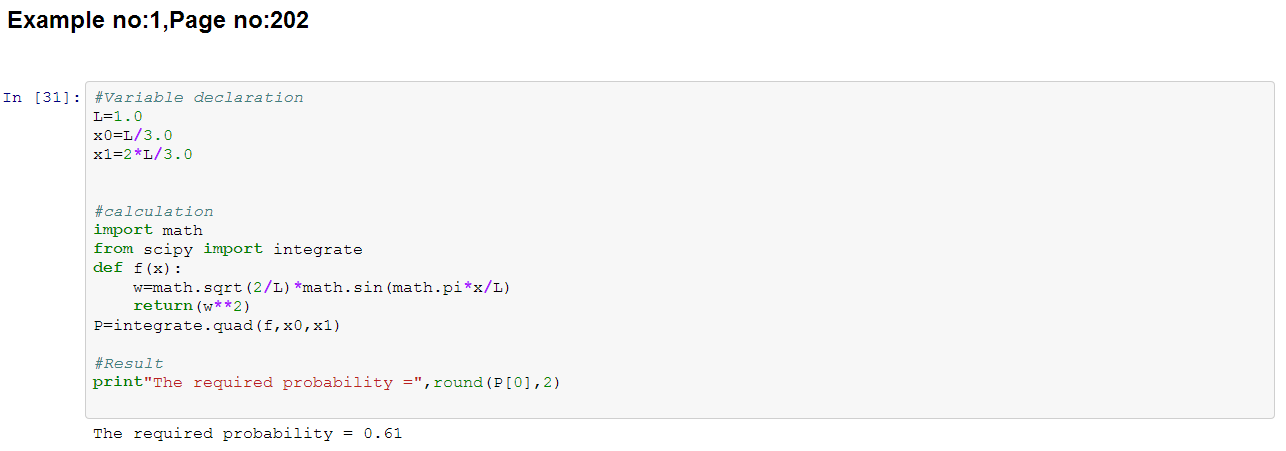Viewport: 1286px width, 451px height.
Task: Click the "#calculation" comment
Action: 153,212
